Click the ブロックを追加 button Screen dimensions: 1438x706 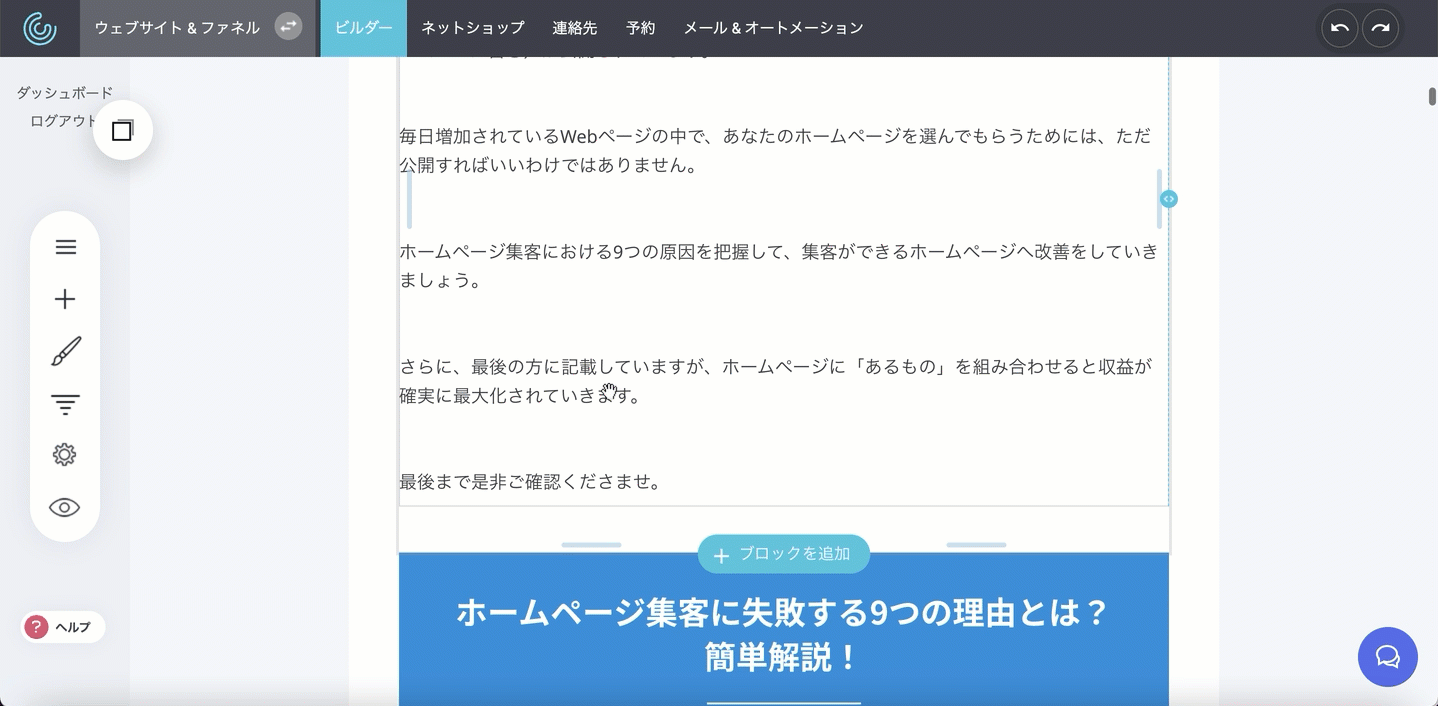coord(783,554)
